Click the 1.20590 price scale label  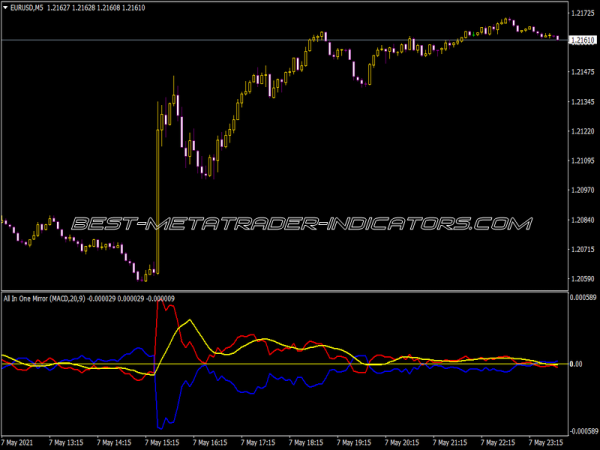tap(582, 279)
